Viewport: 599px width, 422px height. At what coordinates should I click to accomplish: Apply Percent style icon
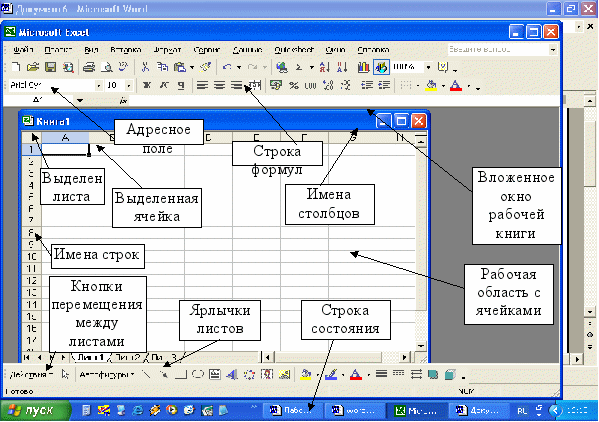pos(293,85)
